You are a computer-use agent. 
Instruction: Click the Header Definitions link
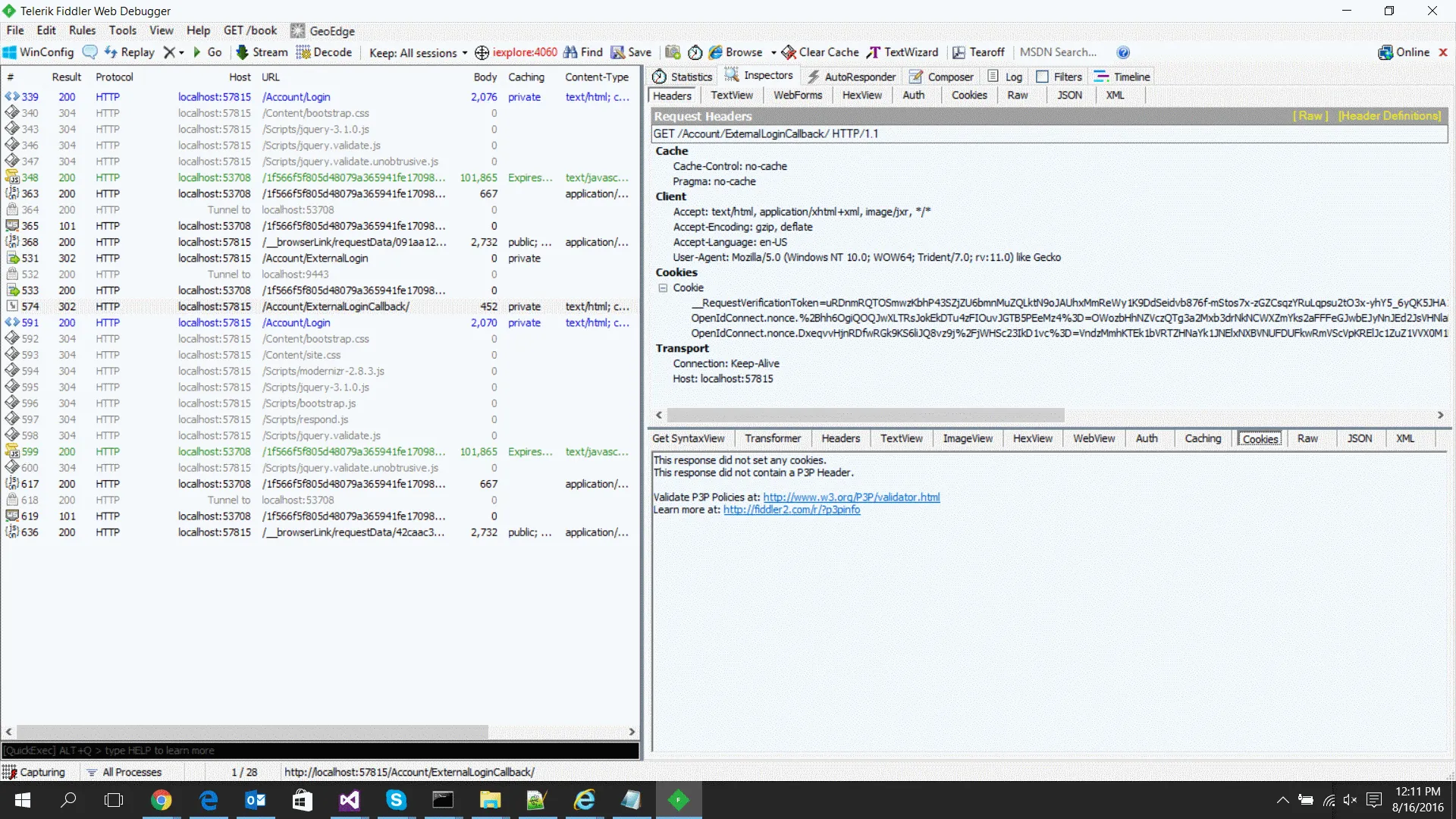(1389, 116)
